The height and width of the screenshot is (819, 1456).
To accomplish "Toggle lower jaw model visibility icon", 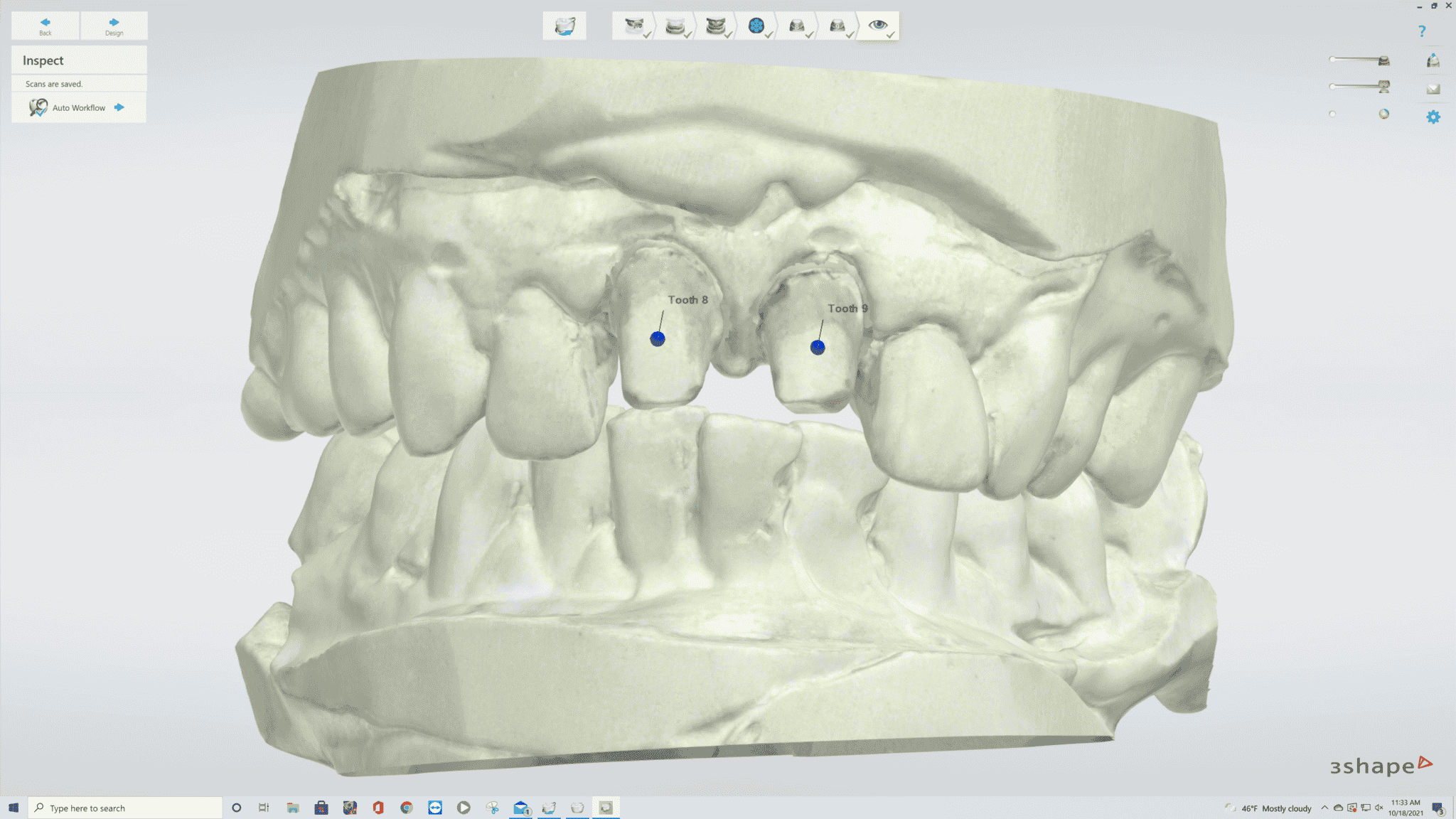I will (x=1383, y=87).
